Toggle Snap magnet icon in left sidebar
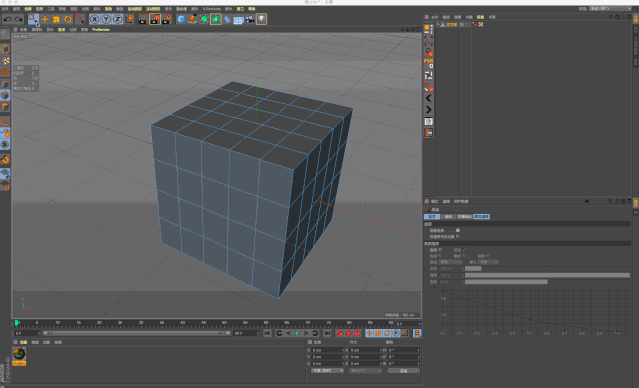The height and width of the screenshot is (388, 639). [4, 159]
